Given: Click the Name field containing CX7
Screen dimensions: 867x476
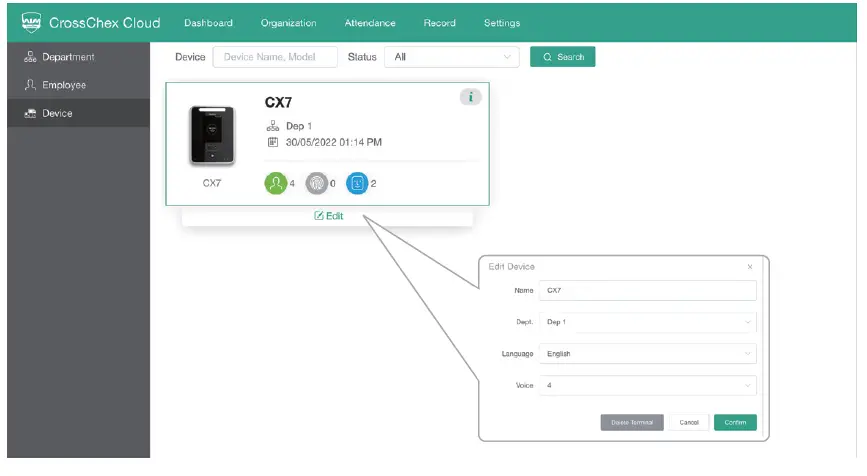Looking at the screenshot, I should (647, 290).
